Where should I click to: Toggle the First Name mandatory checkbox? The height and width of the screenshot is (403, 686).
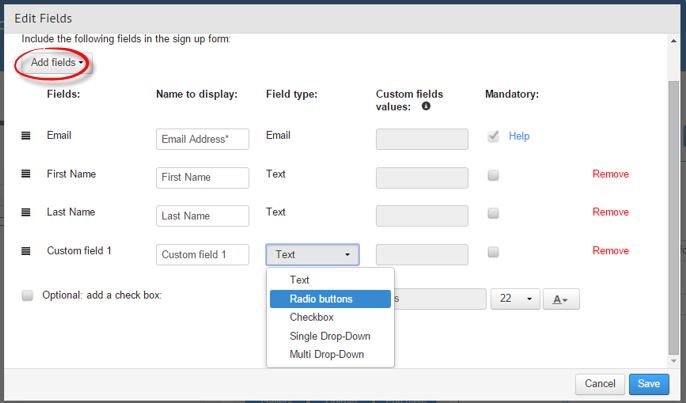[x=493, y=175]
